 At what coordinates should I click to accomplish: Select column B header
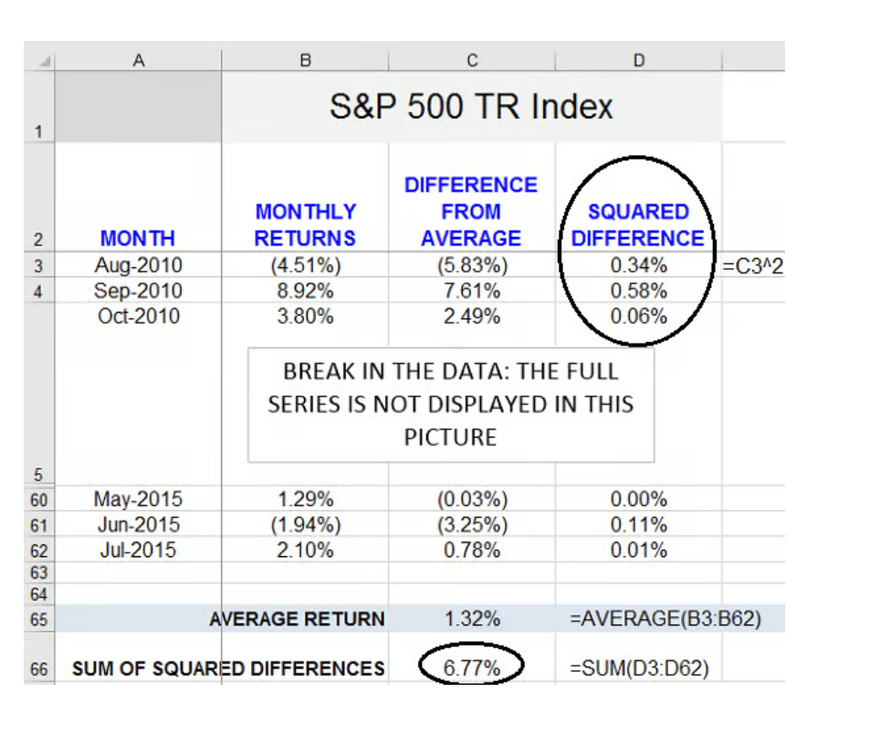tap(305, 61)
